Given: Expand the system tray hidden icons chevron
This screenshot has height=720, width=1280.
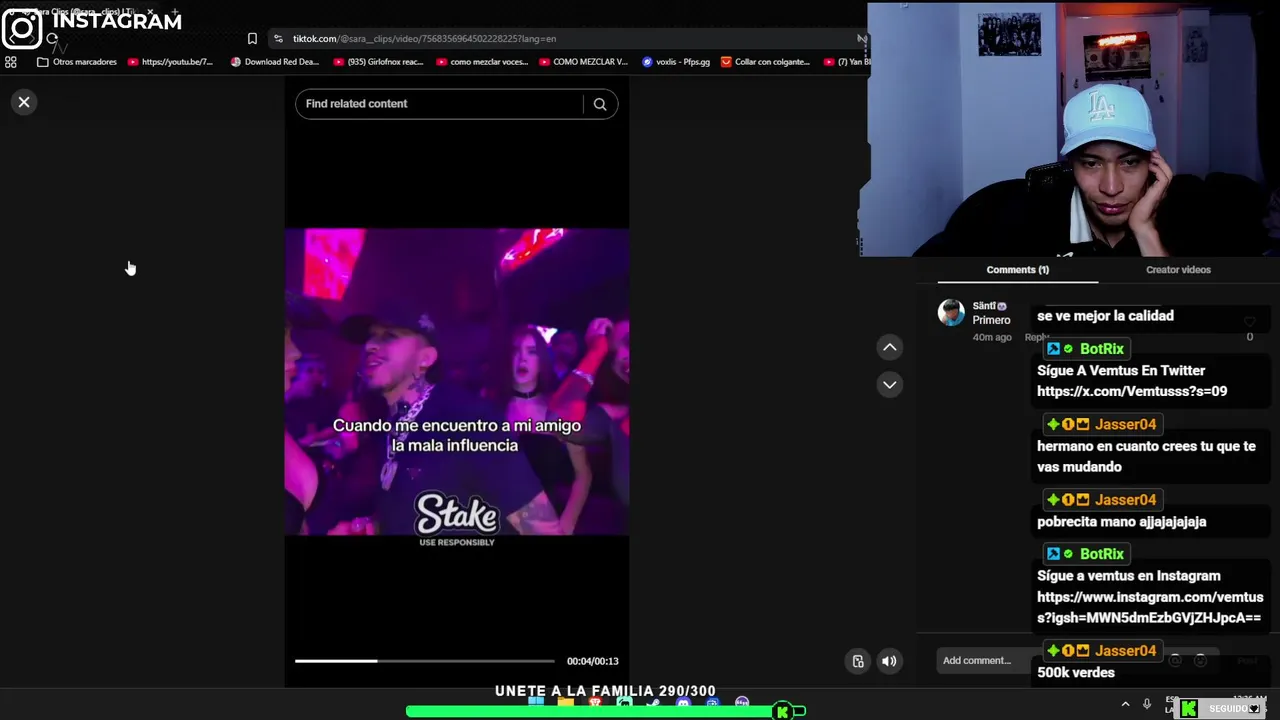Looking at the screenshot, I should tap(1125, 704).
